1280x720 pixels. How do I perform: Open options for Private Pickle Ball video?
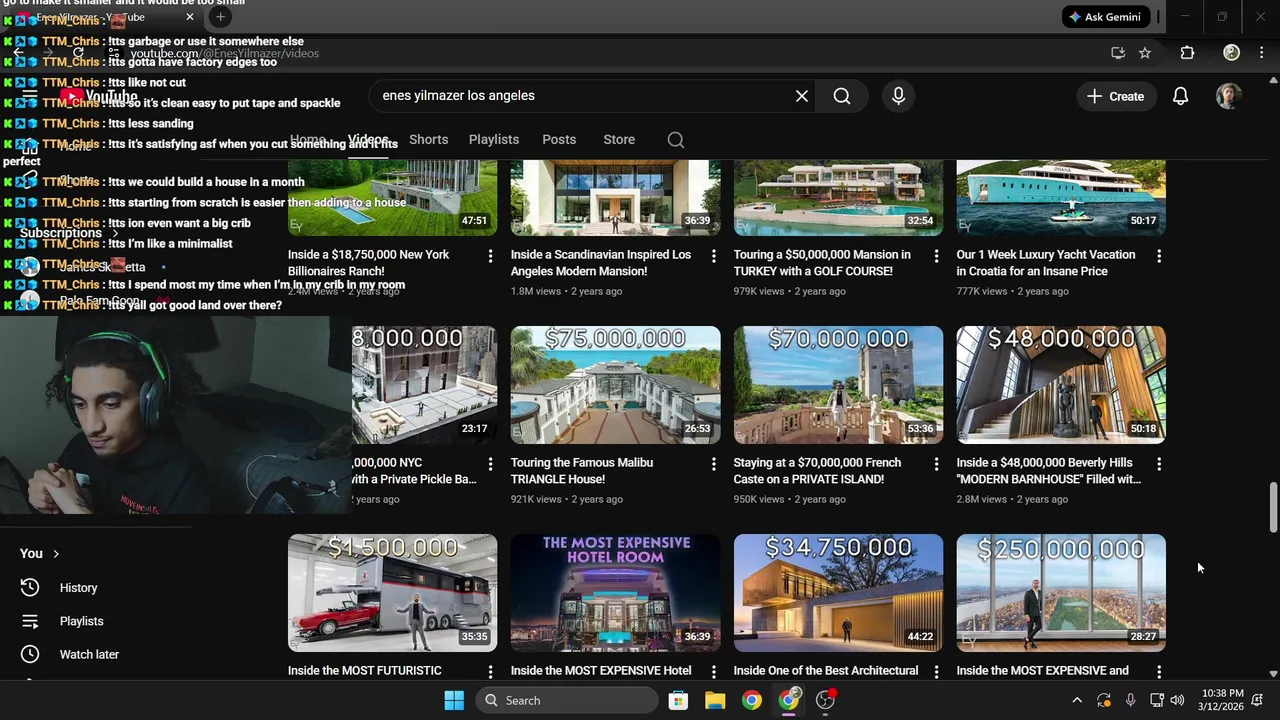[x=490, y=464]
